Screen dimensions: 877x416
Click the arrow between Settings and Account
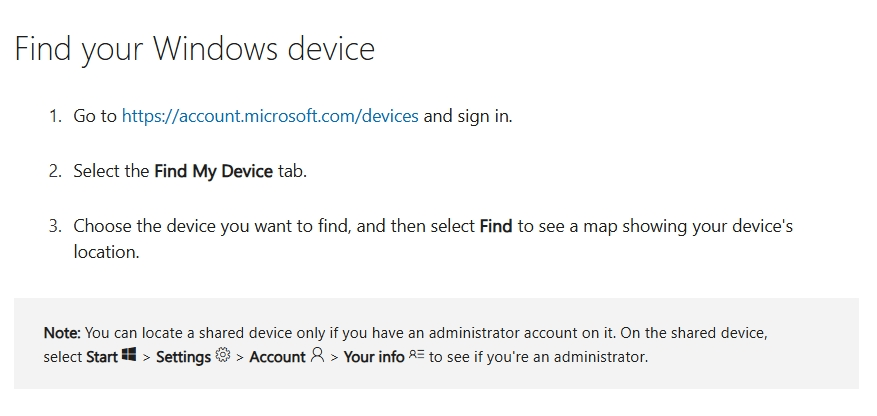coord(240,357)
